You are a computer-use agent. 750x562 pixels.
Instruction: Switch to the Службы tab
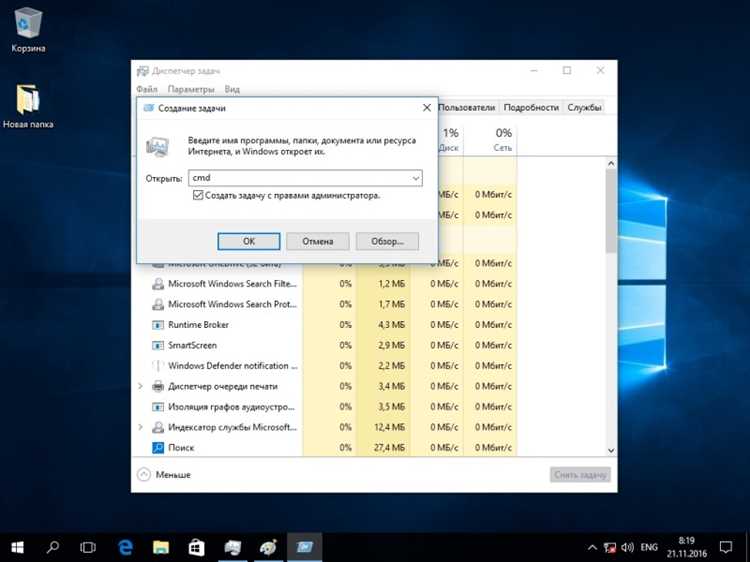point(584,108)
